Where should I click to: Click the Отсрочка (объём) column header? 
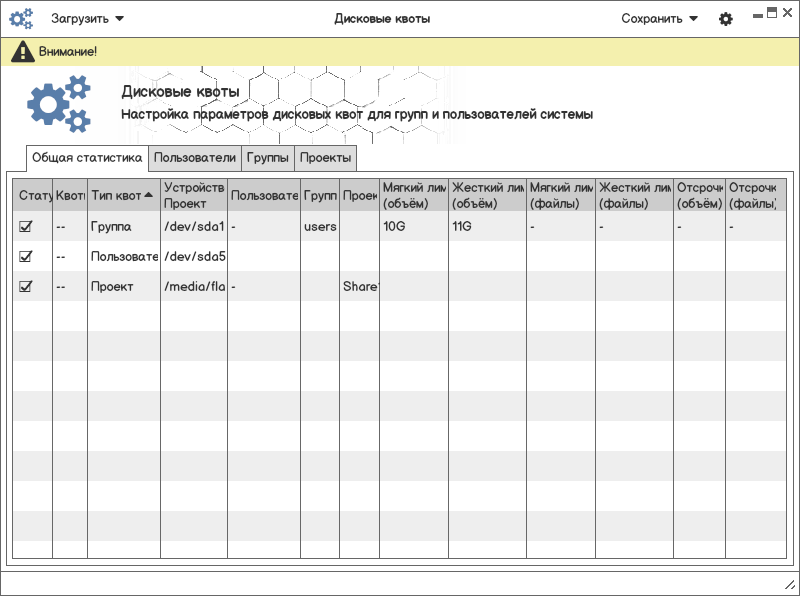[699, 195]
